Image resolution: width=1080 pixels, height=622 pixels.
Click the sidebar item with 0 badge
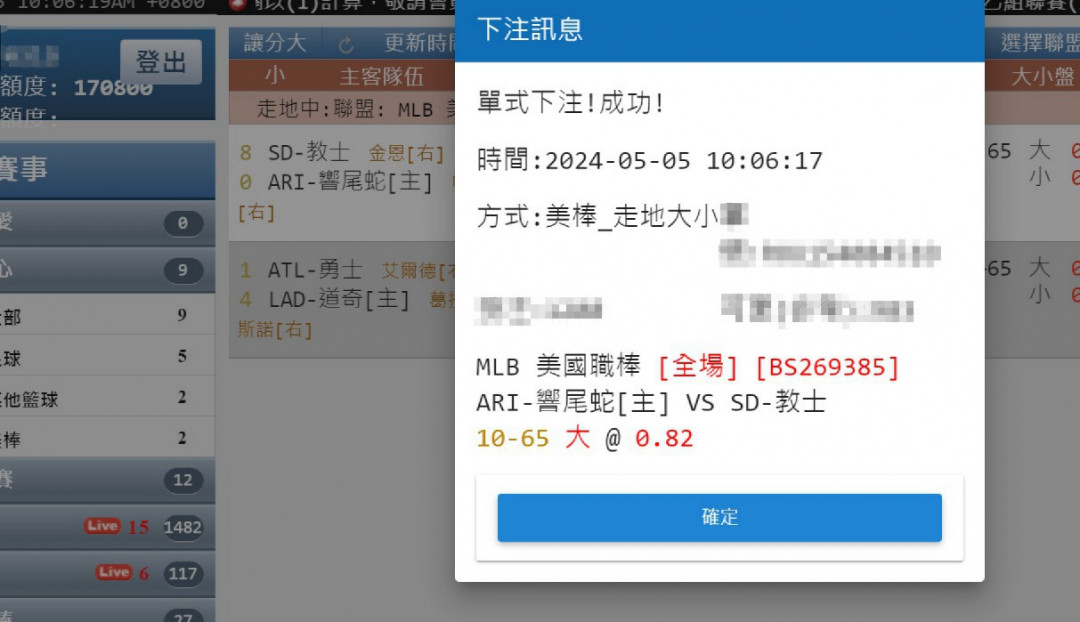(107, 222)
